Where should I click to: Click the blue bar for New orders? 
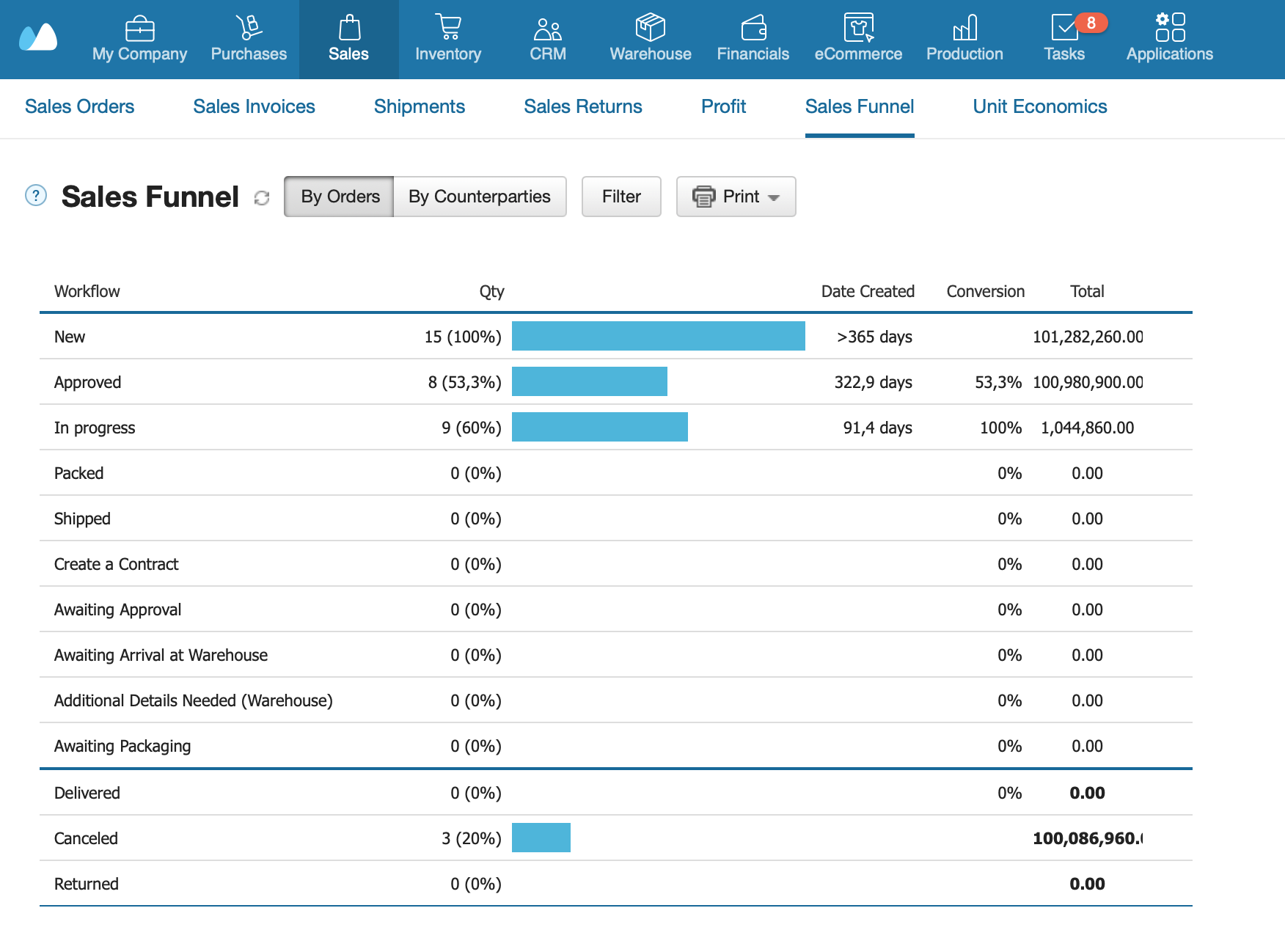point(658,336)
